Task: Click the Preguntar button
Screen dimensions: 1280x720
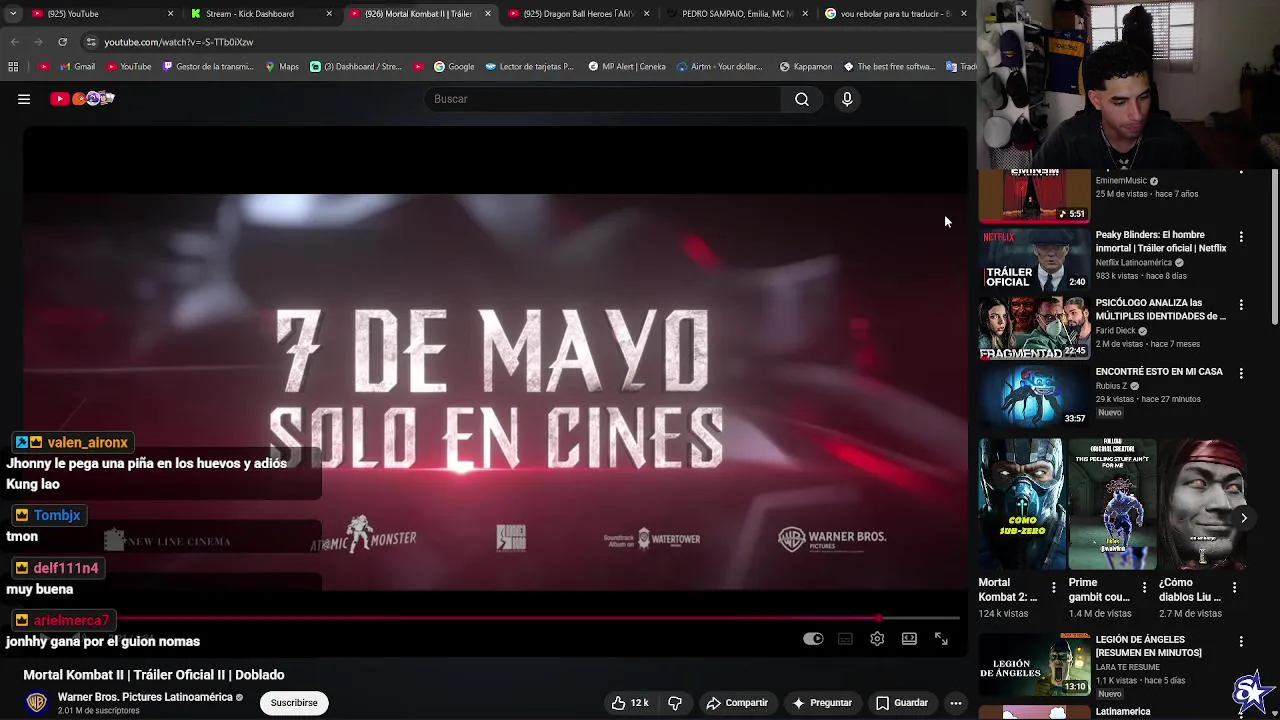Action: click(822, 703)
